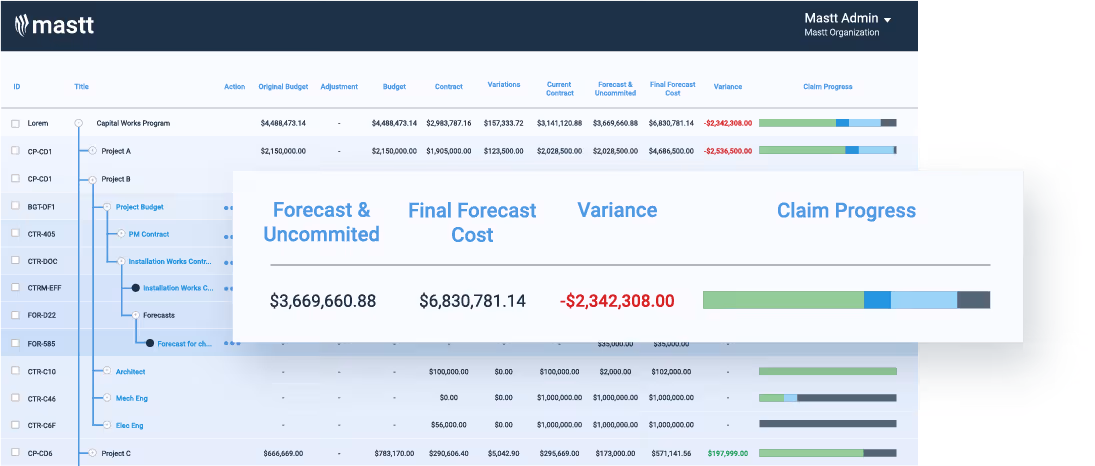Click the Adjustment column header
The width and height of the screenshot is (1095, 466).
click(x=339, y=87)
